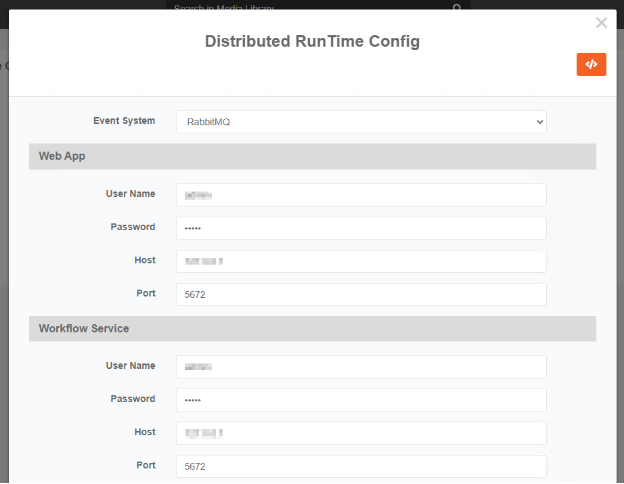Open the Event System dropdown
The image size is (624, 484).
(361, 121)
